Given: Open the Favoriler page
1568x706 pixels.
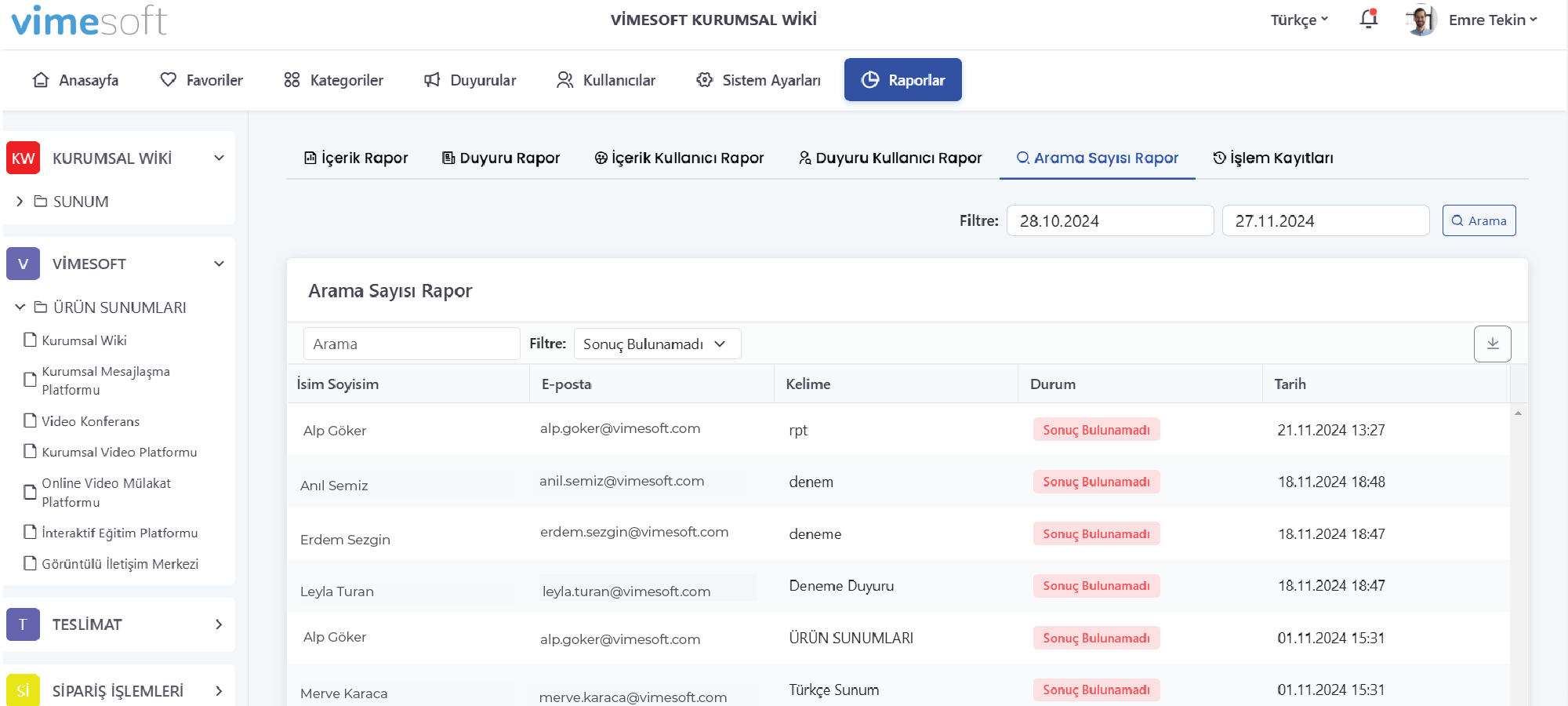Looking at the screenshot, I should tap(201, 80).
